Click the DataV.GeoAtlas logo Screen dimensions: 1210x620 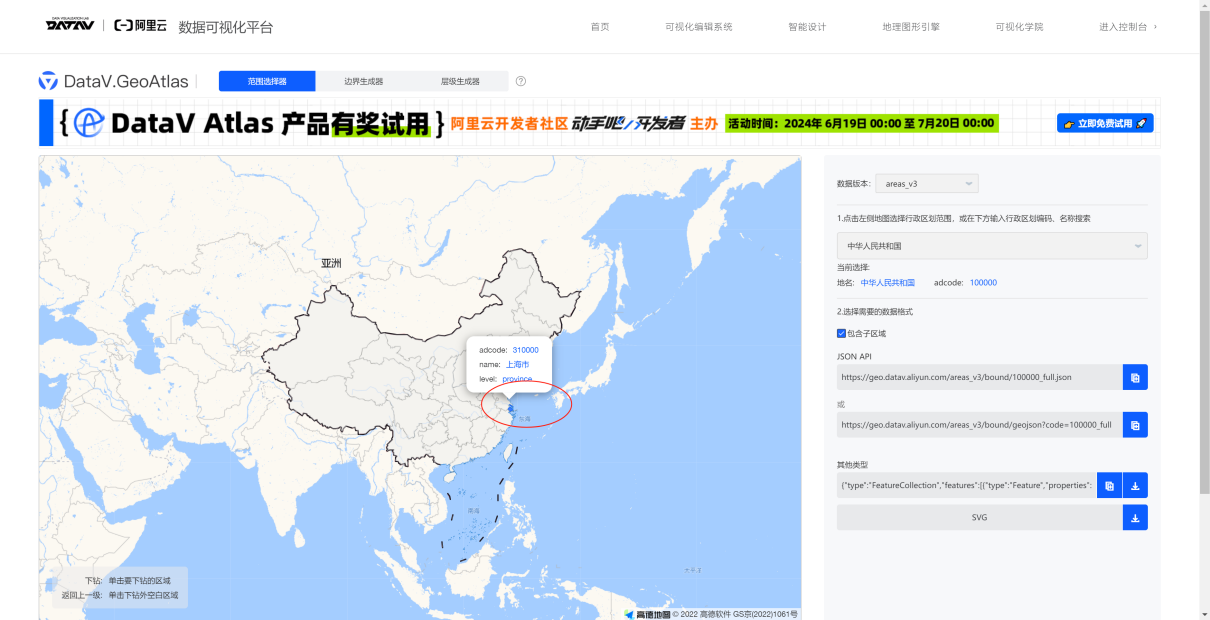[113, 81]
